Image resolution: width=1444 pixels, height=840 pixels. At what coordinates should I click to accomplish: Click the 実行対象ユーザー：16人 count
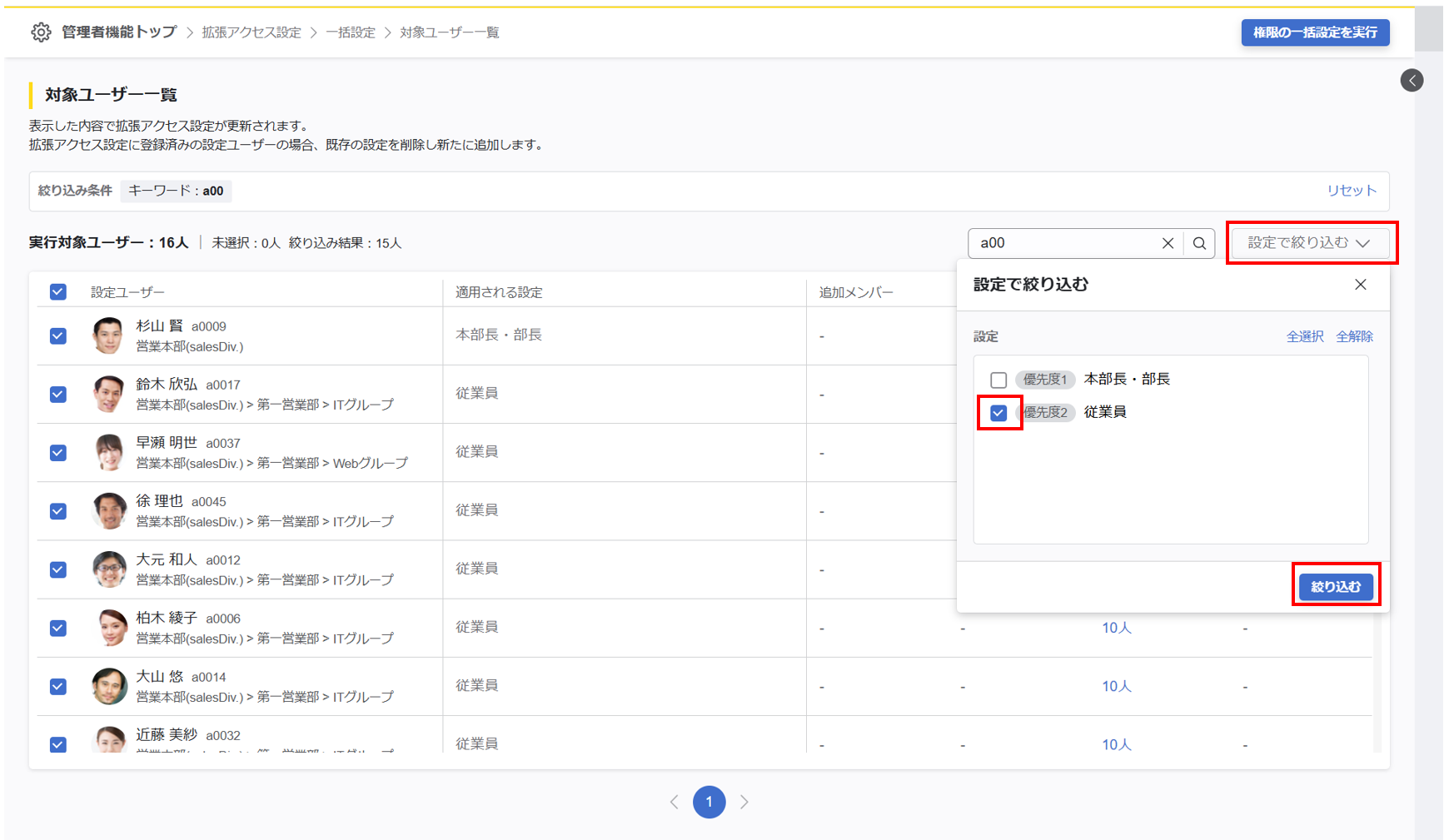coord(108,243)
